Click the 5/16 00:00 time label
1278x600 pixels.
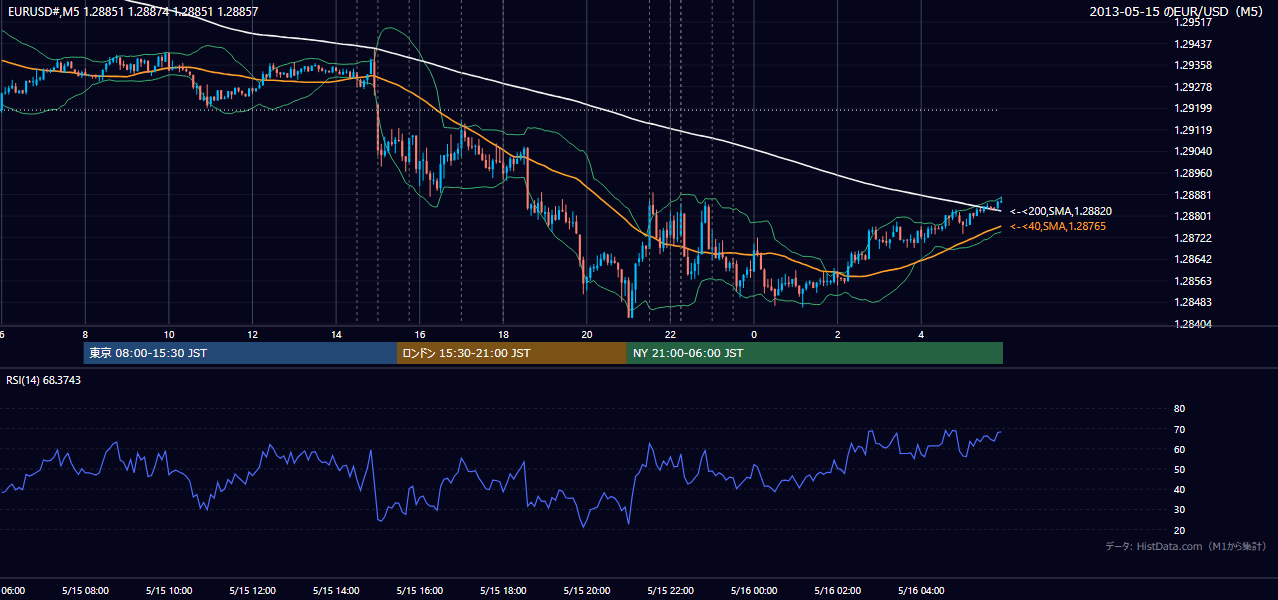754,591
